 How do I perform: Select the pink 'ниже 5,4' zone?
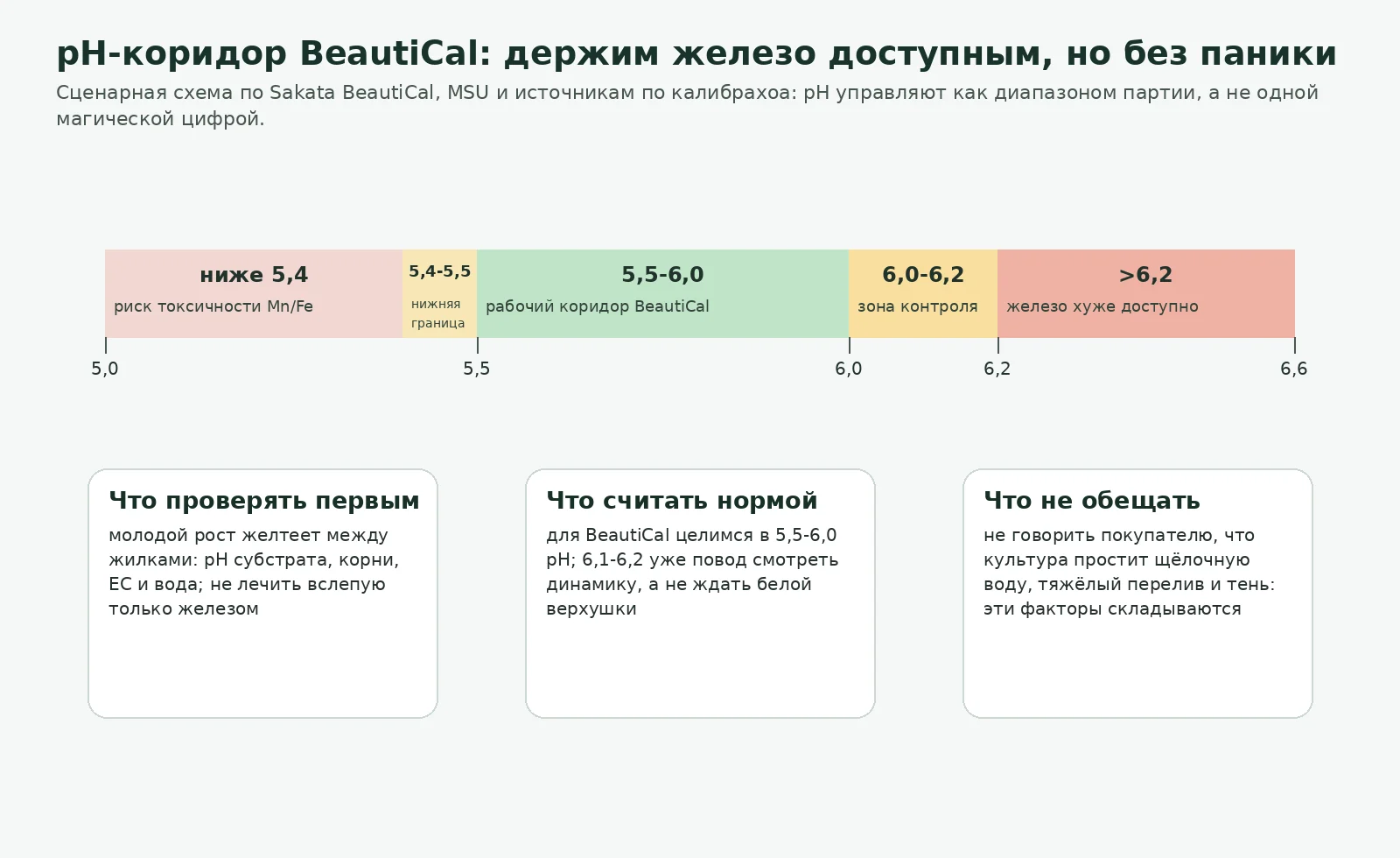[x=254, y=293]
